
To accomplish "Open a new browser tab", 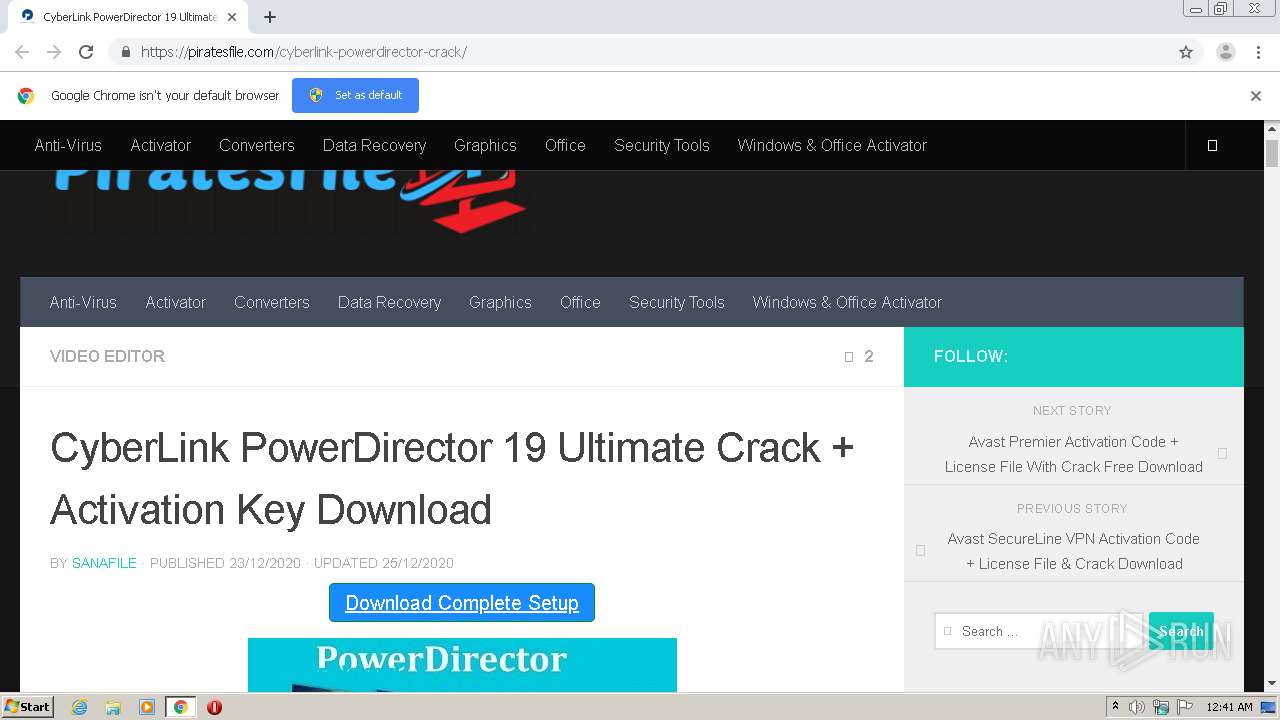I will pyautogui.click(x=270, y=17).
